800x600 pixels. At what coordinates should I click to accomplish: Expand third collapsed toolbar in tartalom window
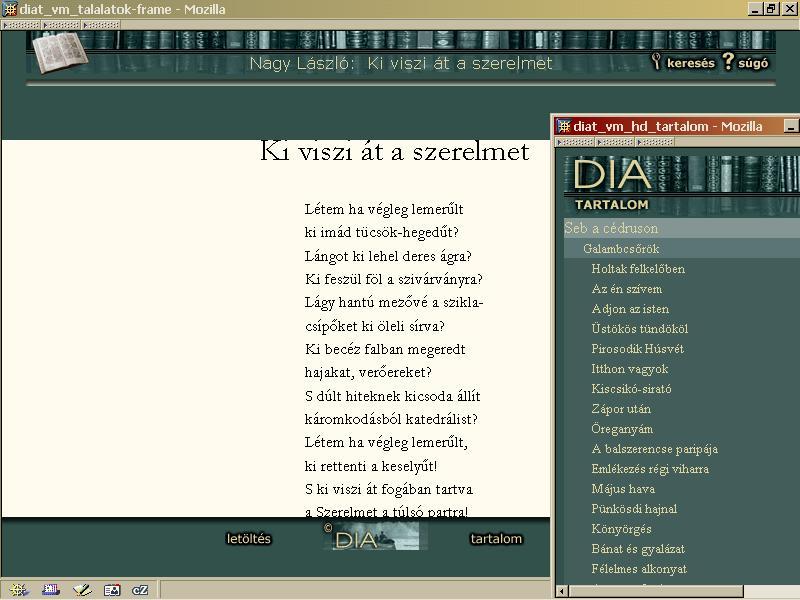(x=655, y=142)
